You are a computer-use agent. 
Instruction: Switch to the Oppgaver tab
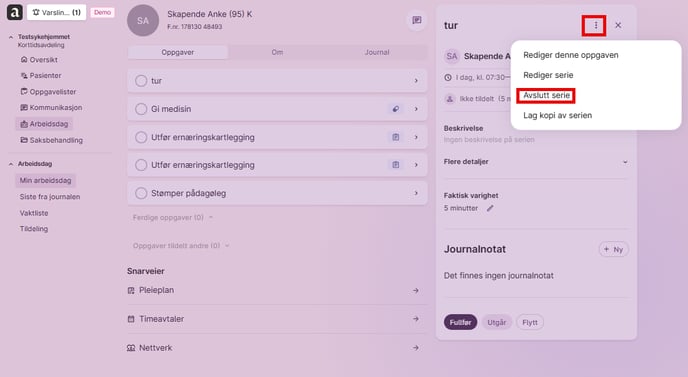point(178,52)
